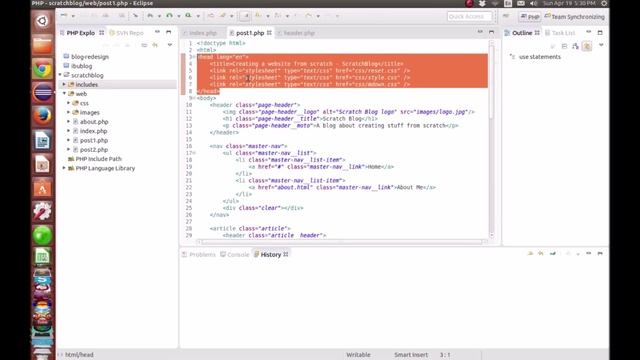Select post2.php in explorer tree
The image size is (640, 360).
[94, 150]
